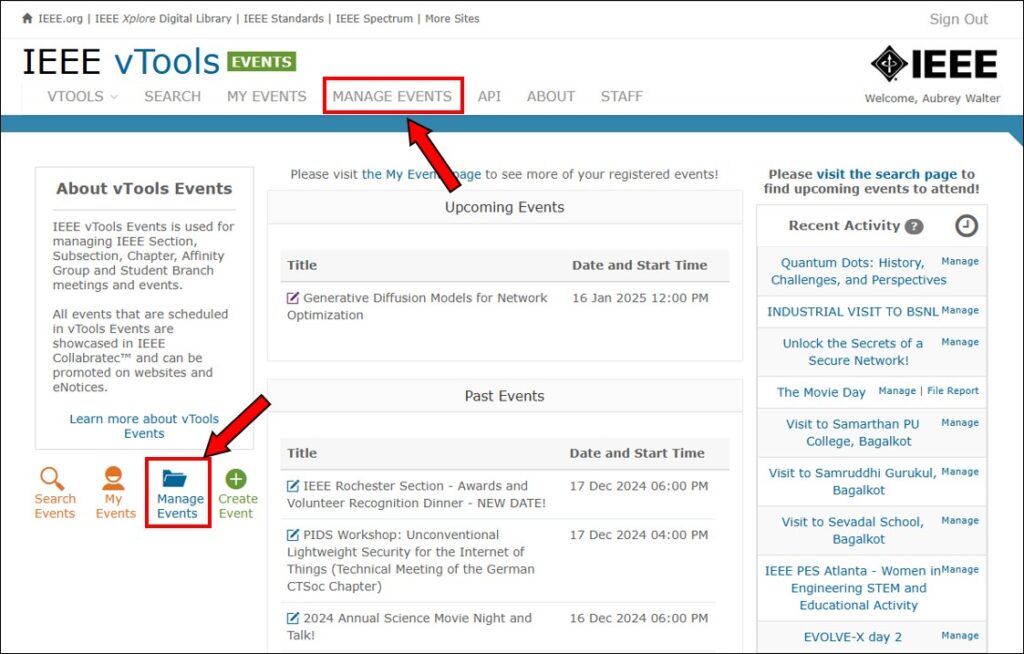This screenshot has height=654, width=1024.
Task: Open IEEE Xplore Digital Library link
Action: tap(163, 19)
